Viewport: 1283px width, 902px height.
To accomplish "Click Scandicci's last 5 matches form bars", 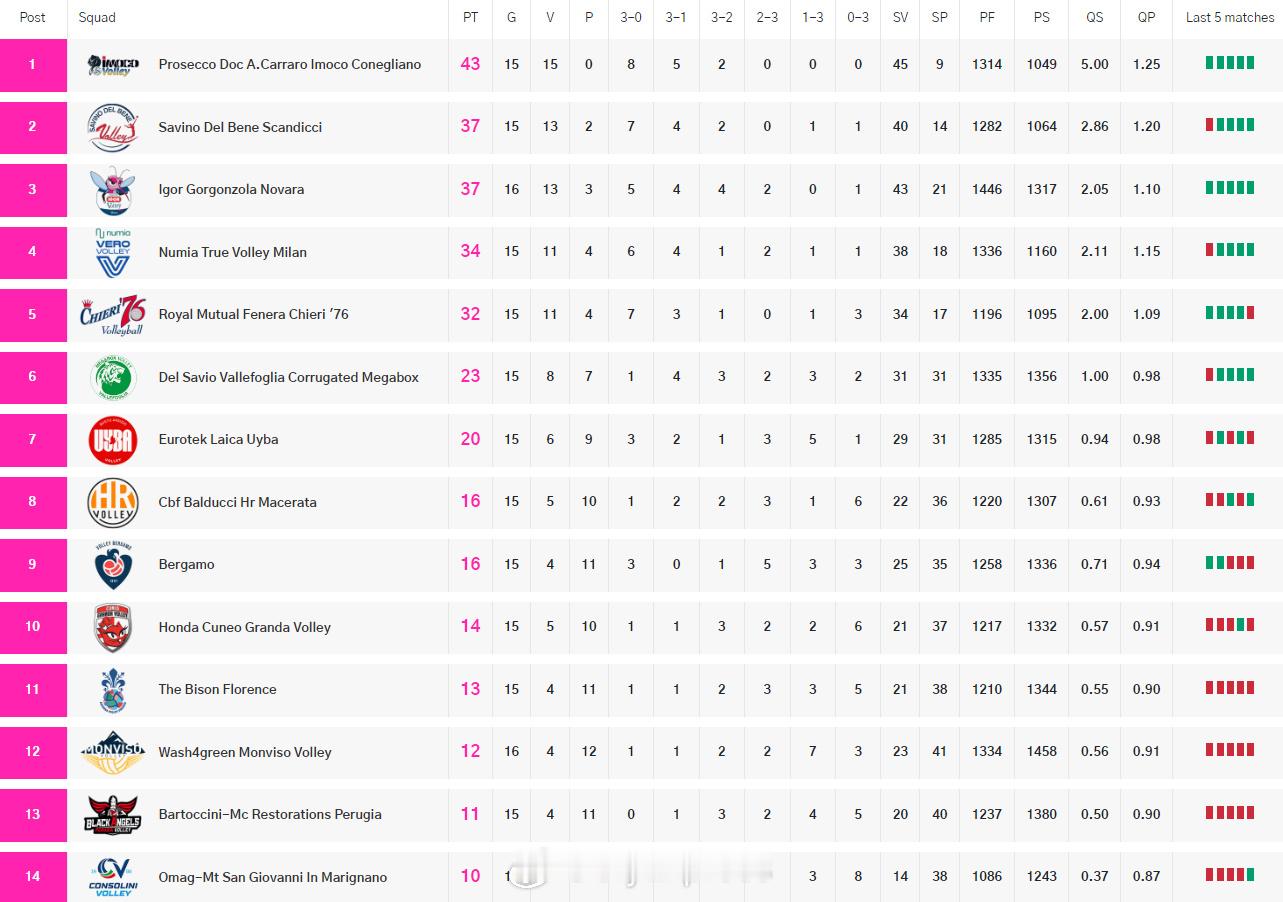I will (1230, 125).
